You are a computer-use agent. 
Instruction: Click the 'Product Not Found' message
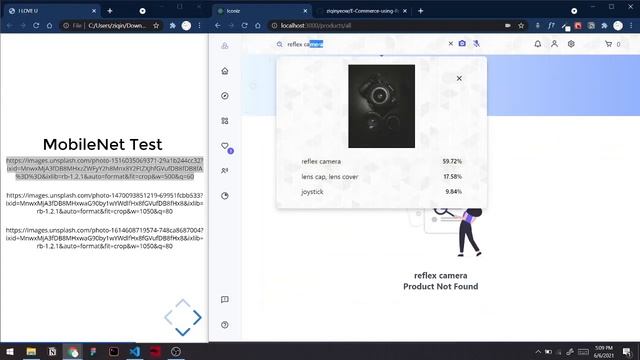coord(440,287)
